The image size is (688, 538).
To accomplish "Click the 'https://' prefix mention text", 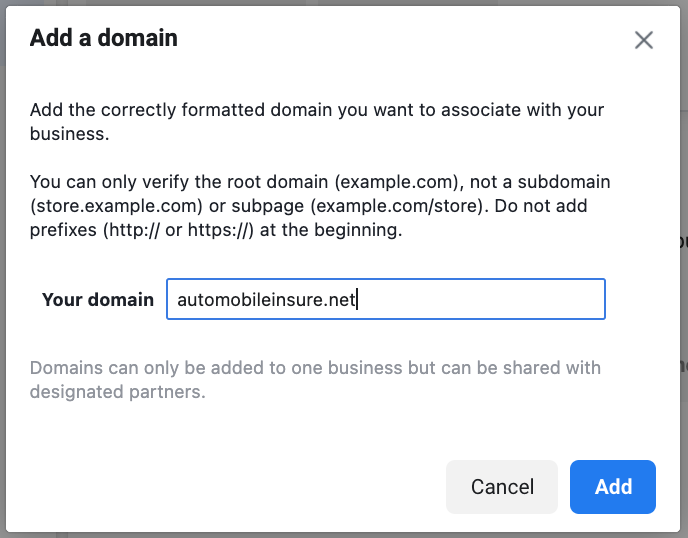I will 218,230.
